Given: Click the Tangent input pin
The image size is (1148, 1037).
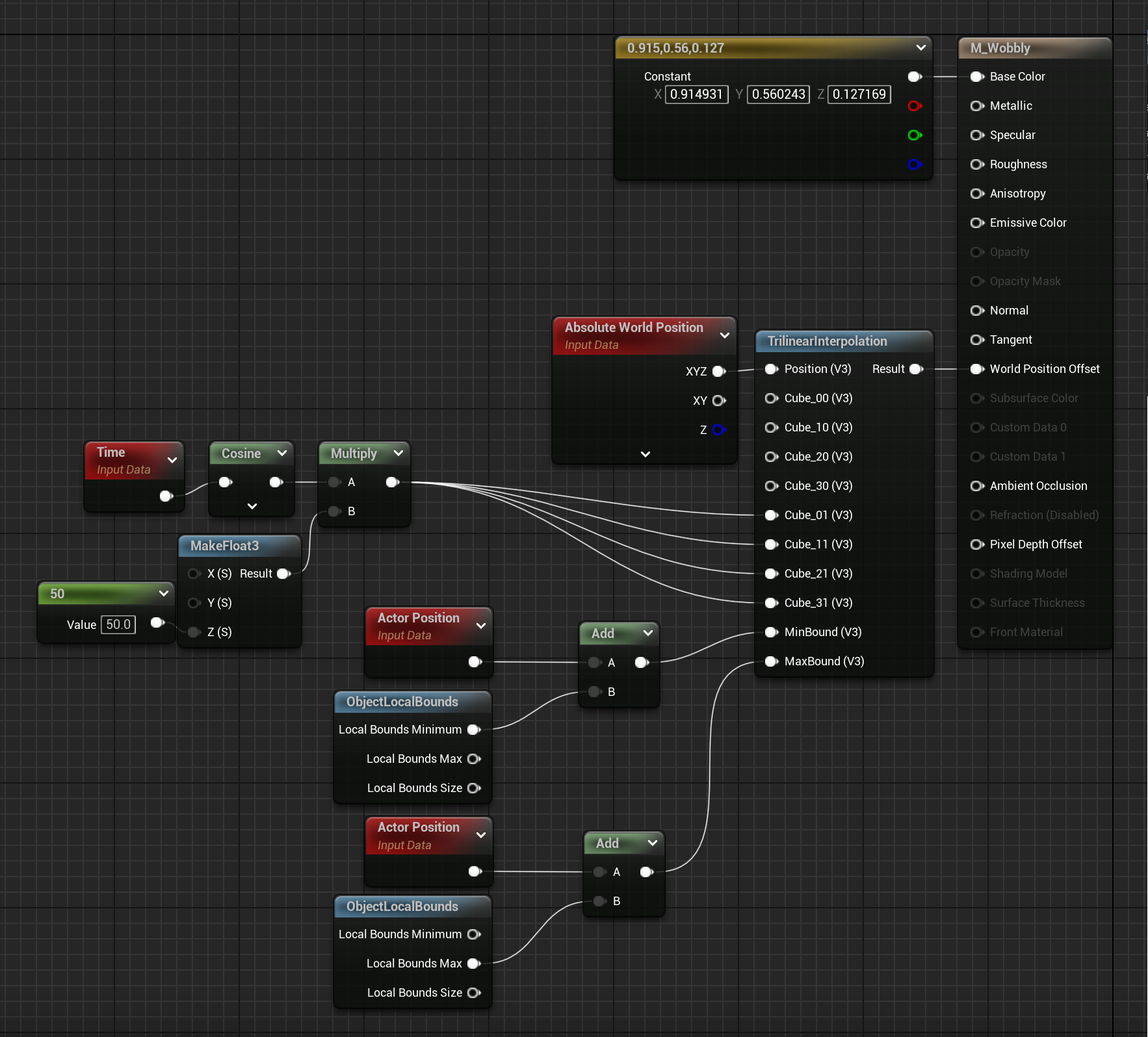Looking at the screenshot, I should 977,340.
